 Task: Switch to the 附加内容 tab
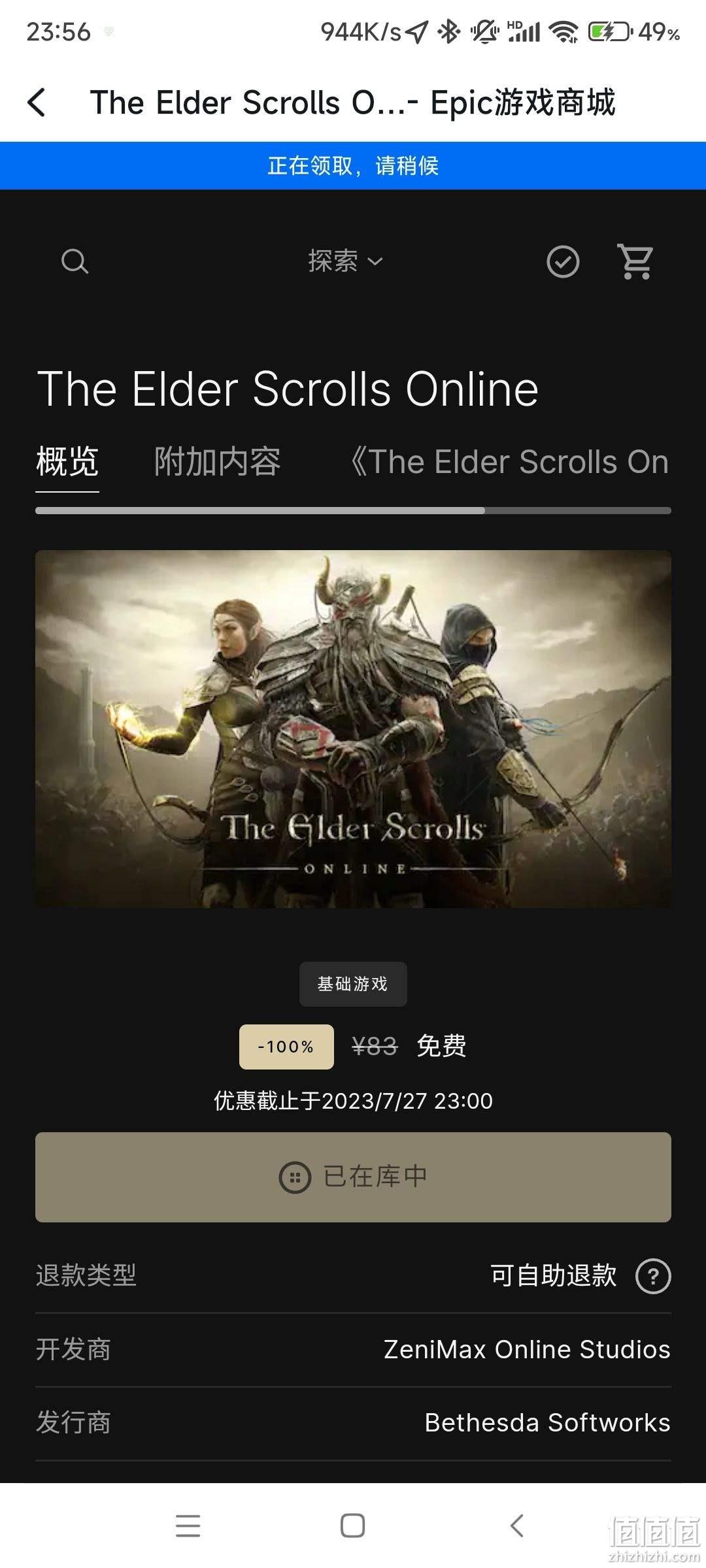[218, 463]
